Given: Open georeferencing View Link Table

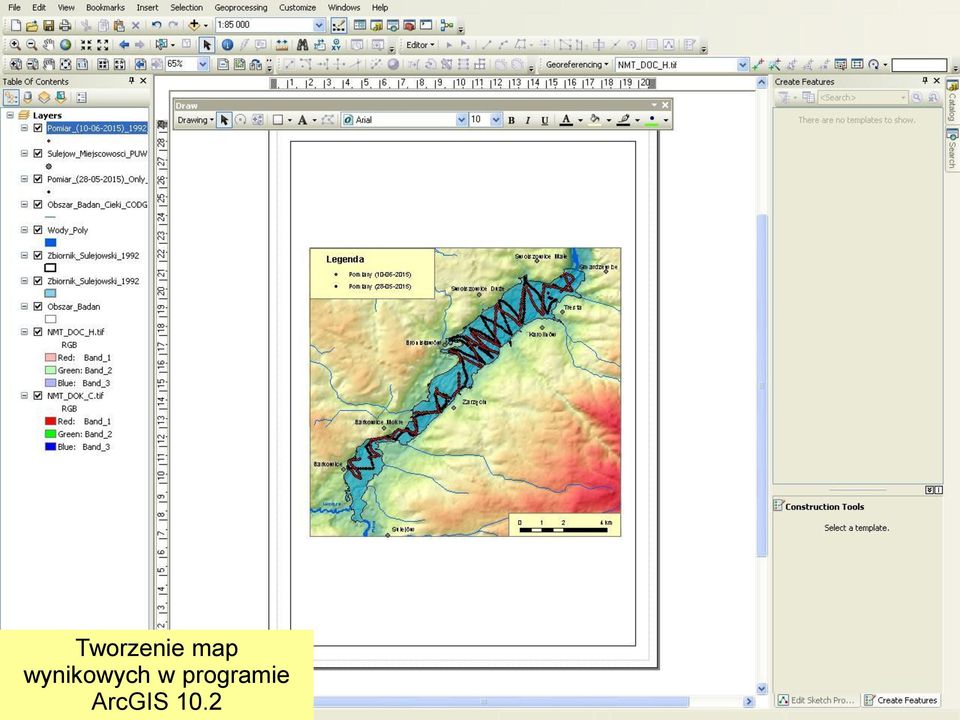Looking at the screenshot, I should coord(857,64).
